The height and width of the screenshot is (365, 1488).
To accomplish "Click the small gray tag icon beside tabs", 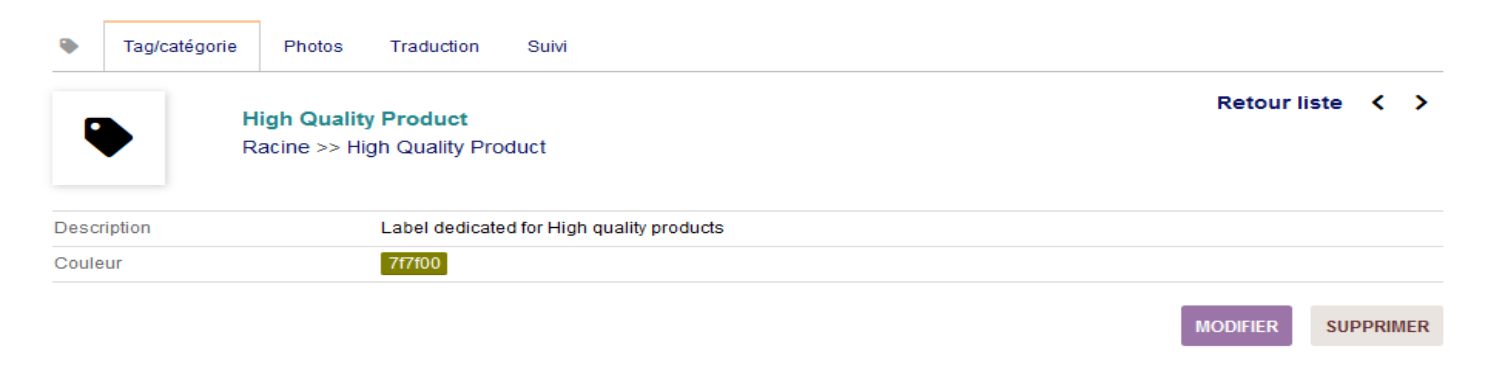I will 69,46.
